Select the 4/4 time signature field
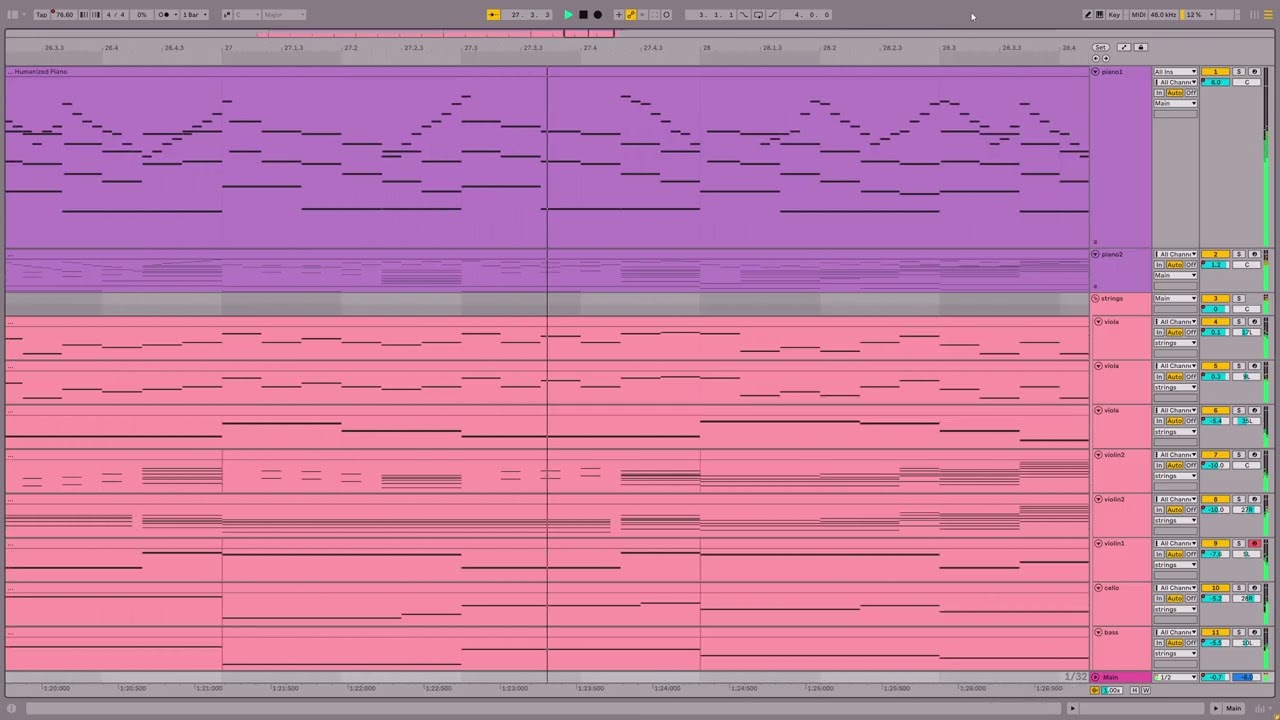 (x=116, y=14)
